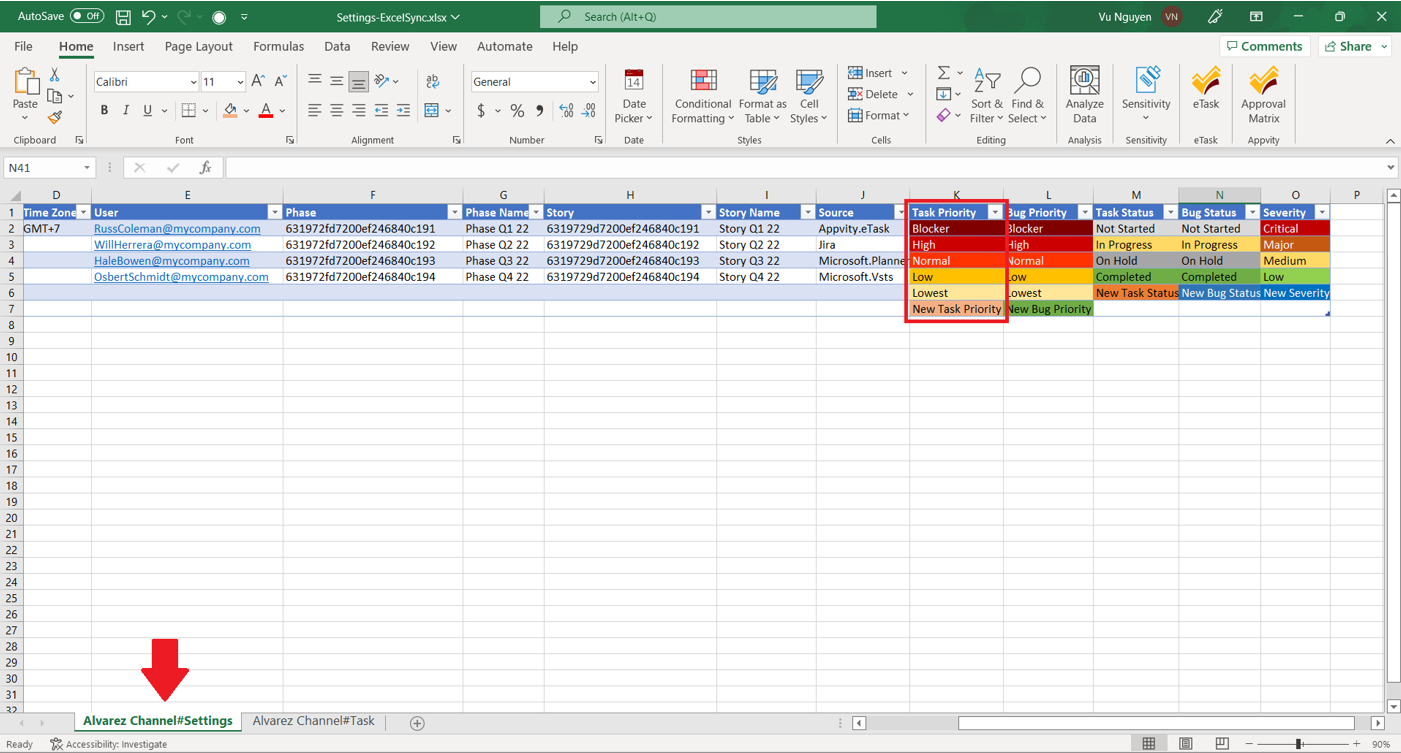Open the Task Priority column filter dropdown
The image size is (1401, 753).
tap(994, 213)
